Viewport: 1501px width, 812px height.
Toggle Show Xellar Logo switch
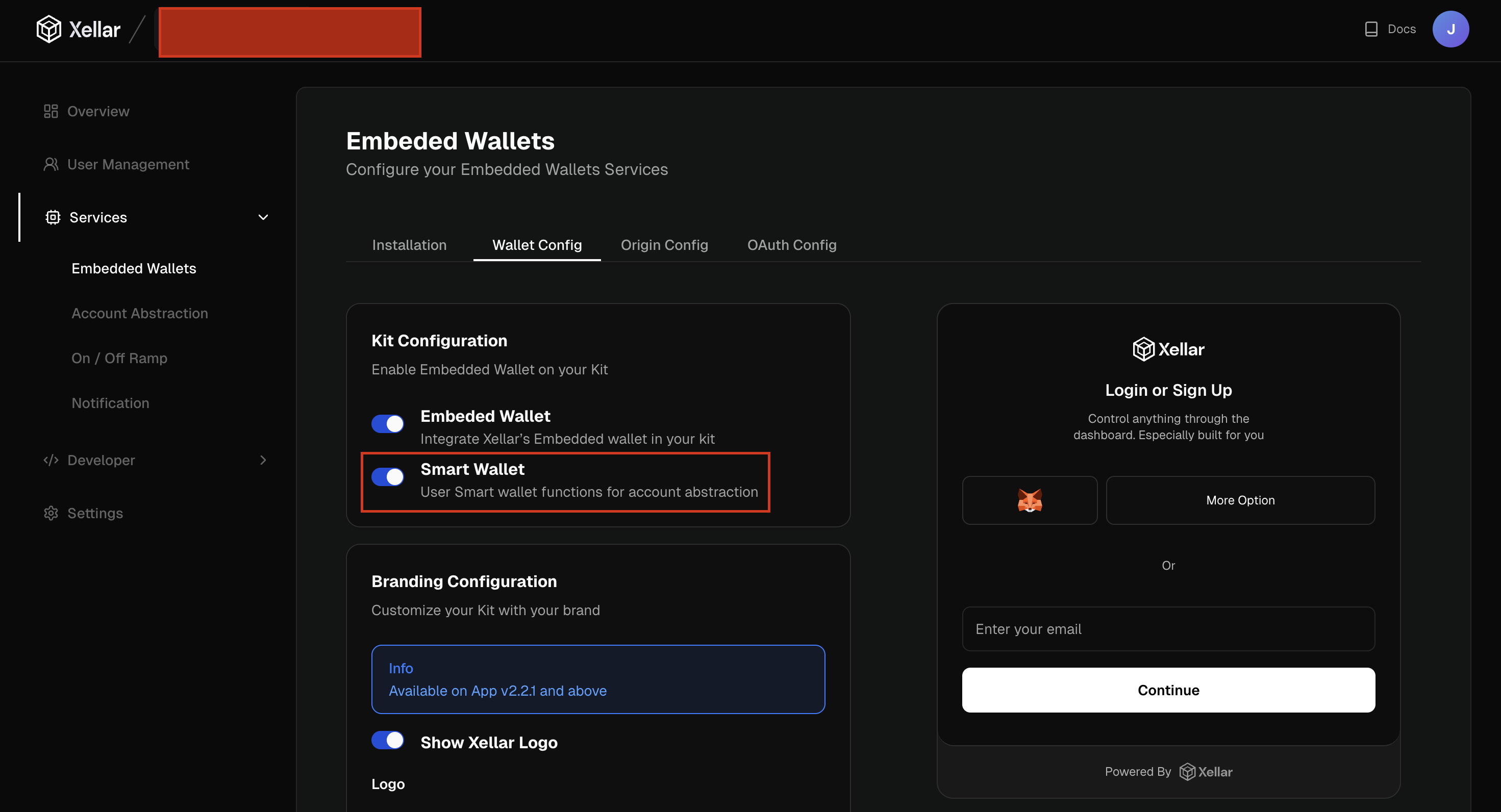coord(387,741)
